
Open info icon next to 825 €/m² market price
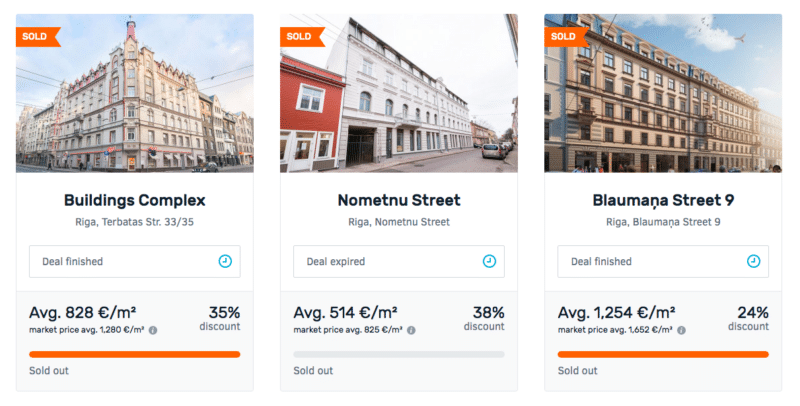click(411, 331)
